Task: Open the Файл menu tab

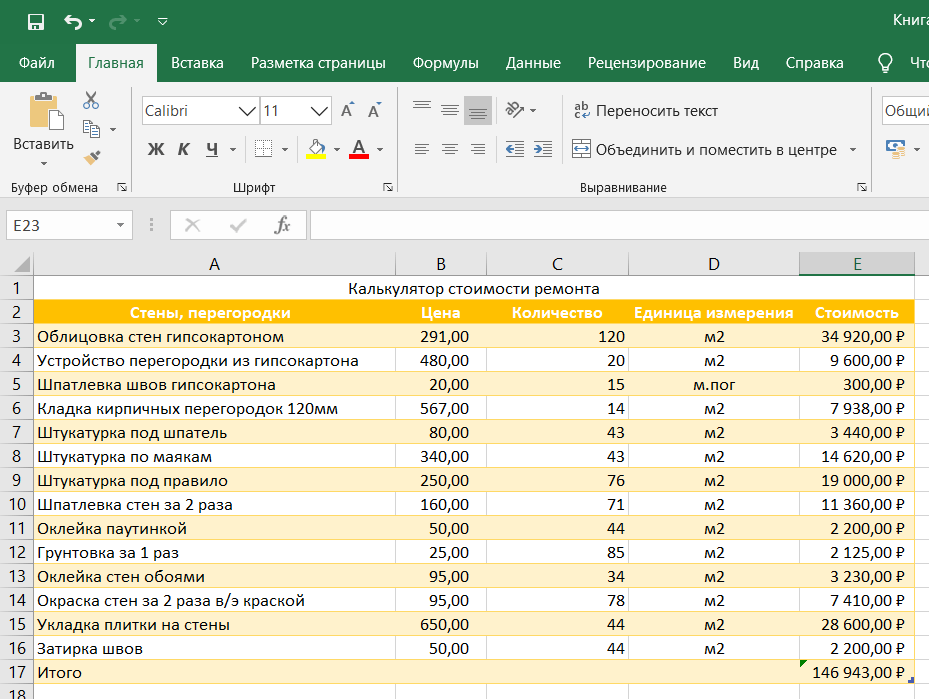Action: (x=37, y=63)
